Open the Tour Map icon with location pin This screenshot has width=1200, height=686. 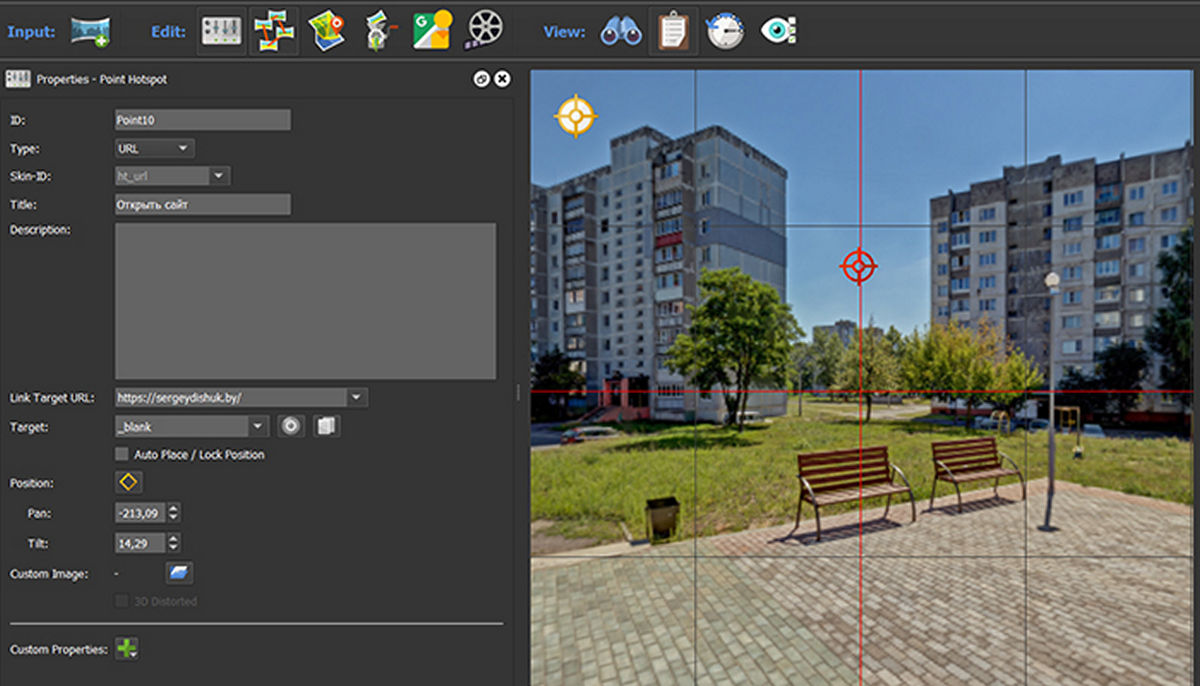tap(326, 31)
